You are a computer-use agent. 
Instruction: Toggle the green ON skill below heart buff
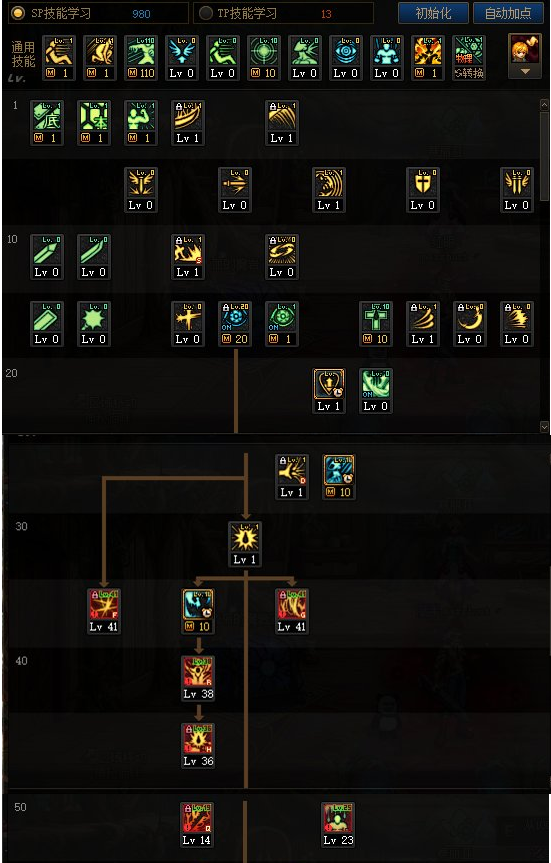tap(375, 391)
